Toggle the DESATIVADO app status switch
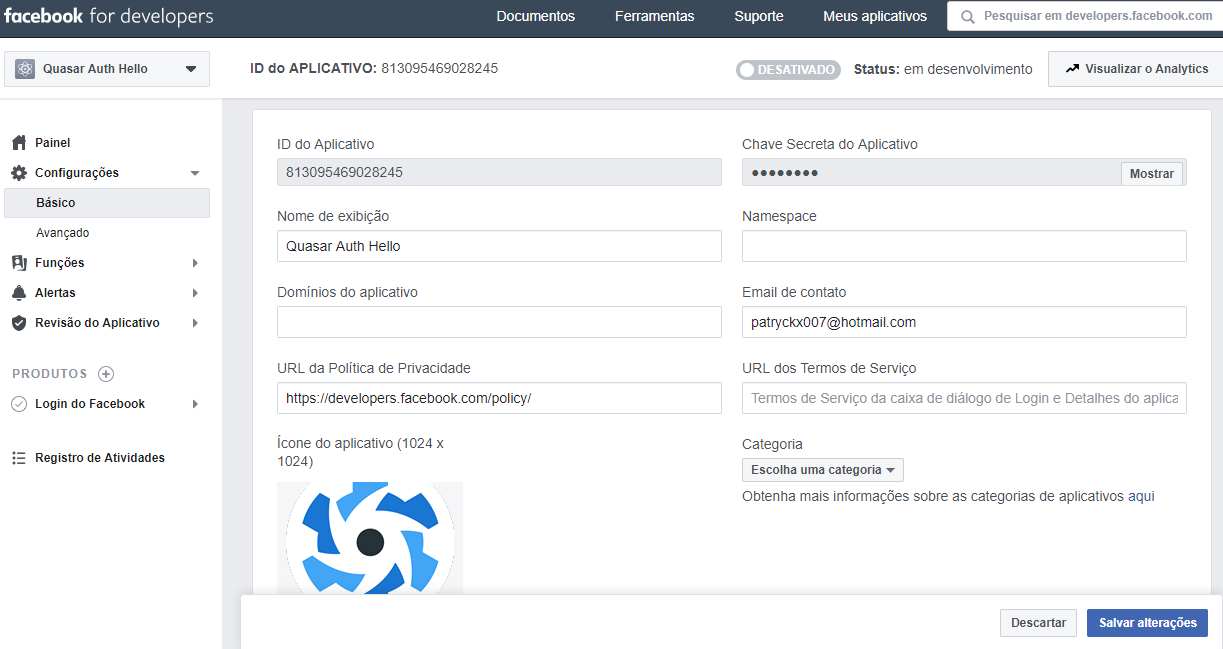Viewport: 1223px width, 649px height. (788, 70)
